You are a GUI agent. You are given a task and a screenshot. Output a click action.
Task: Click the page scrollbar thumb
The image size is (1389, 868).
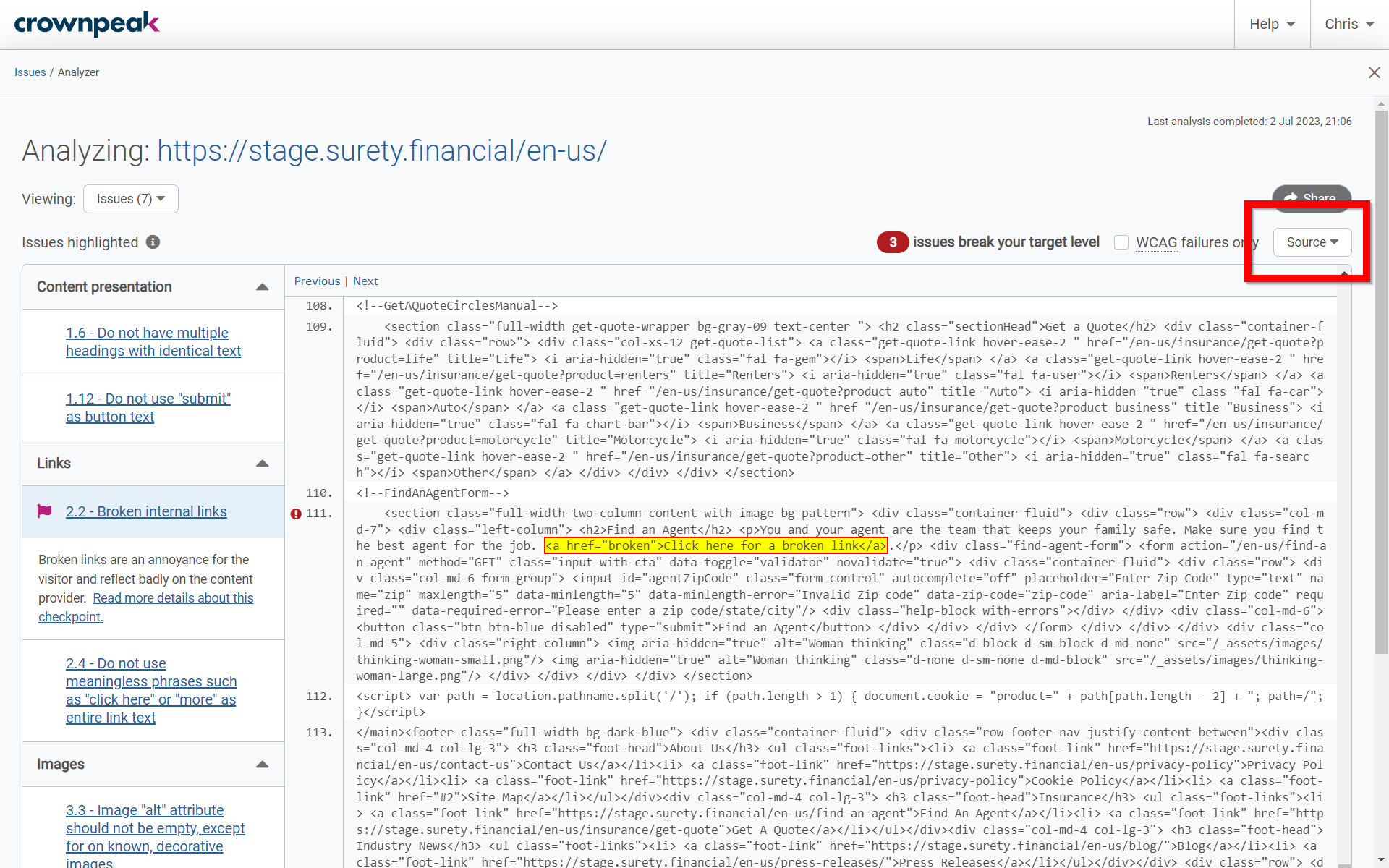tap(1381, 383)
